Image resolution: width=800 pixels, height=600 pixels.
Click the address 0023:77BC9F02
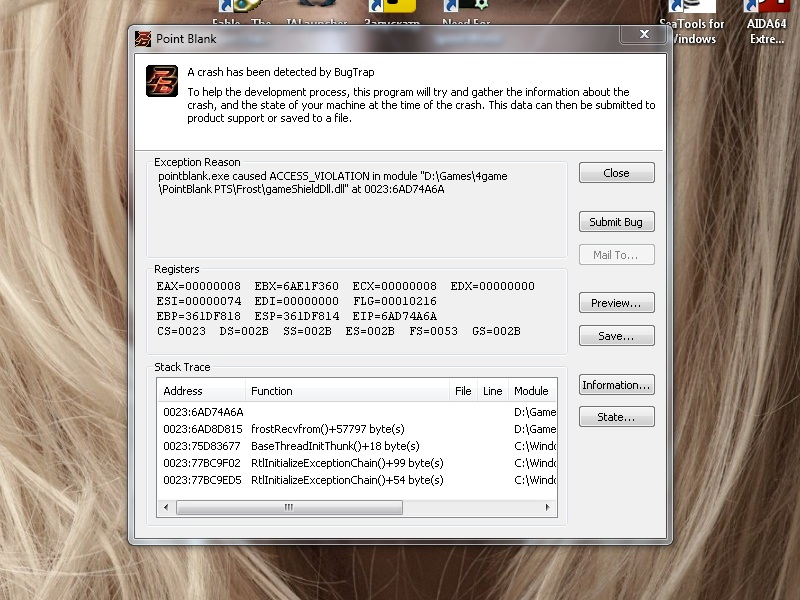tap(202, 463)
